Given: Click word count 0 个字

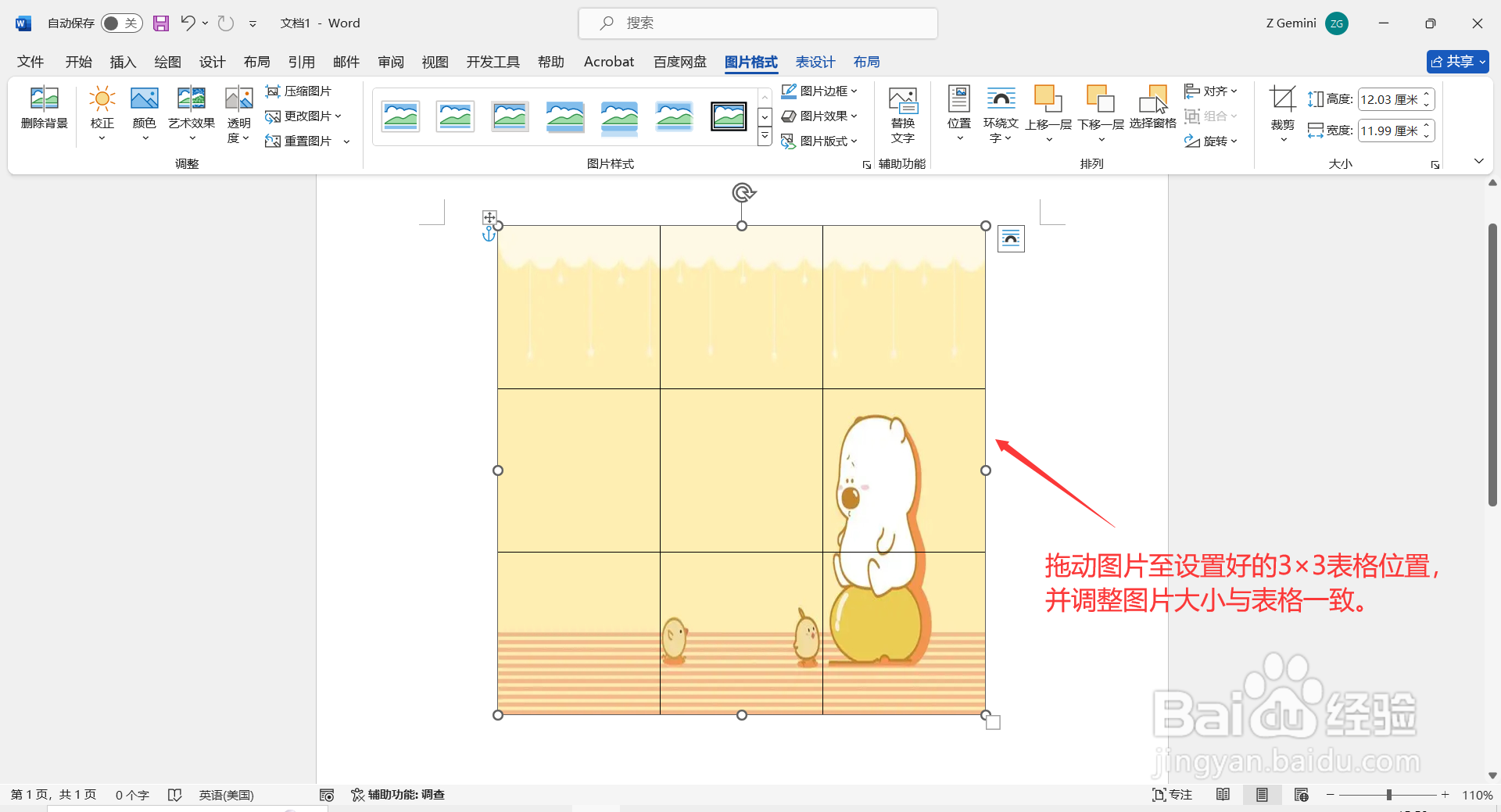Looking at the screenshot, I should click(x=132, y=795).
